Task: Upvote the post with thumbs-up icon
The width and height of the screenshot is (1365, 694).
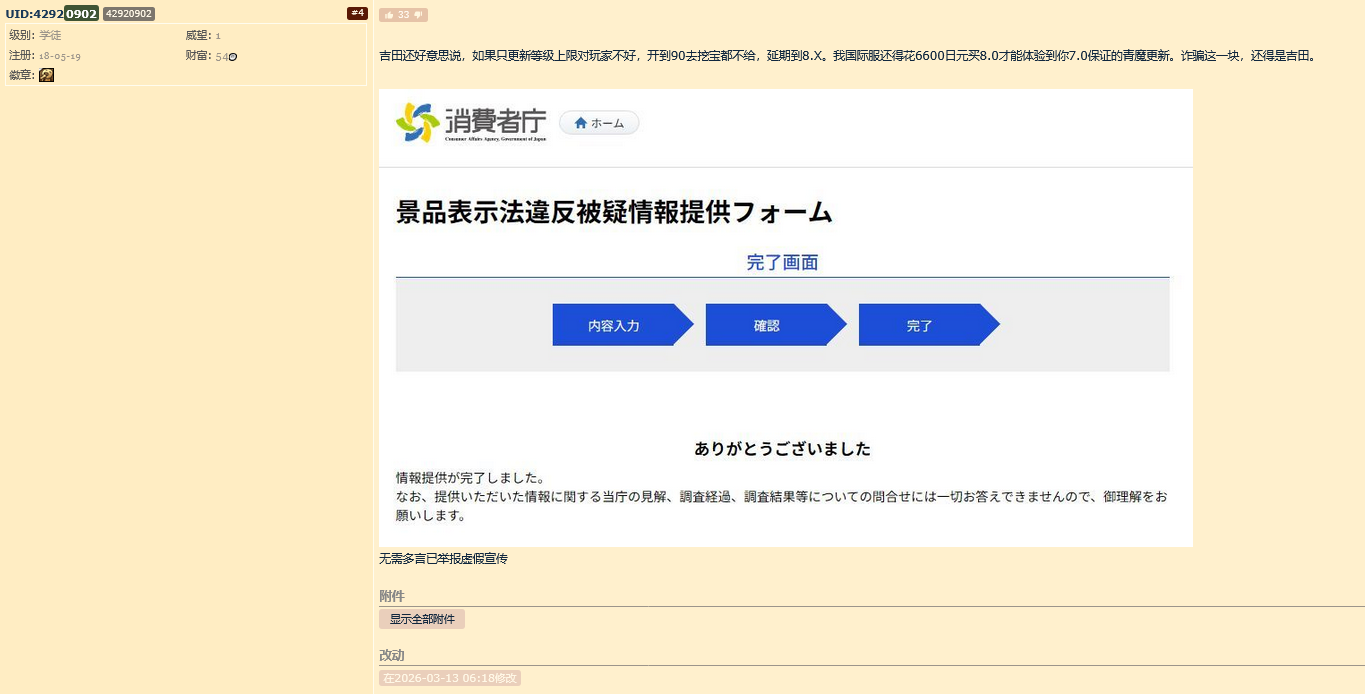Action: coord(388,15)
